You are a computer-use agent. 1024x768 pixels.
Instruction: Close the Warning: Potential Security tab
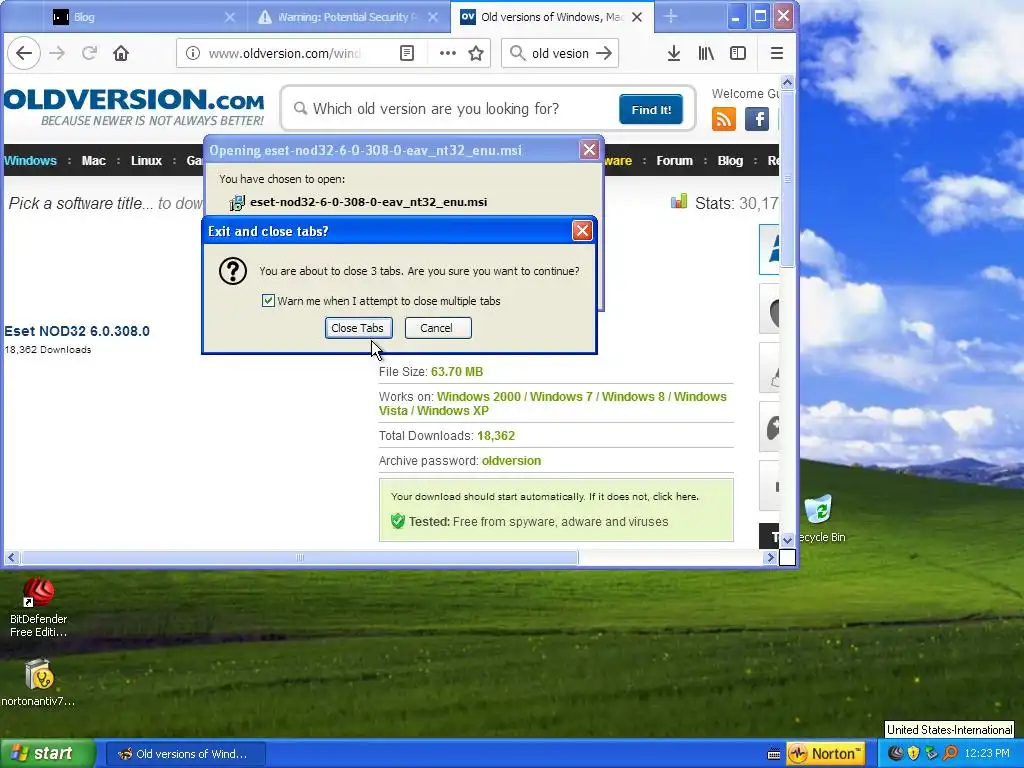(433, 18)
